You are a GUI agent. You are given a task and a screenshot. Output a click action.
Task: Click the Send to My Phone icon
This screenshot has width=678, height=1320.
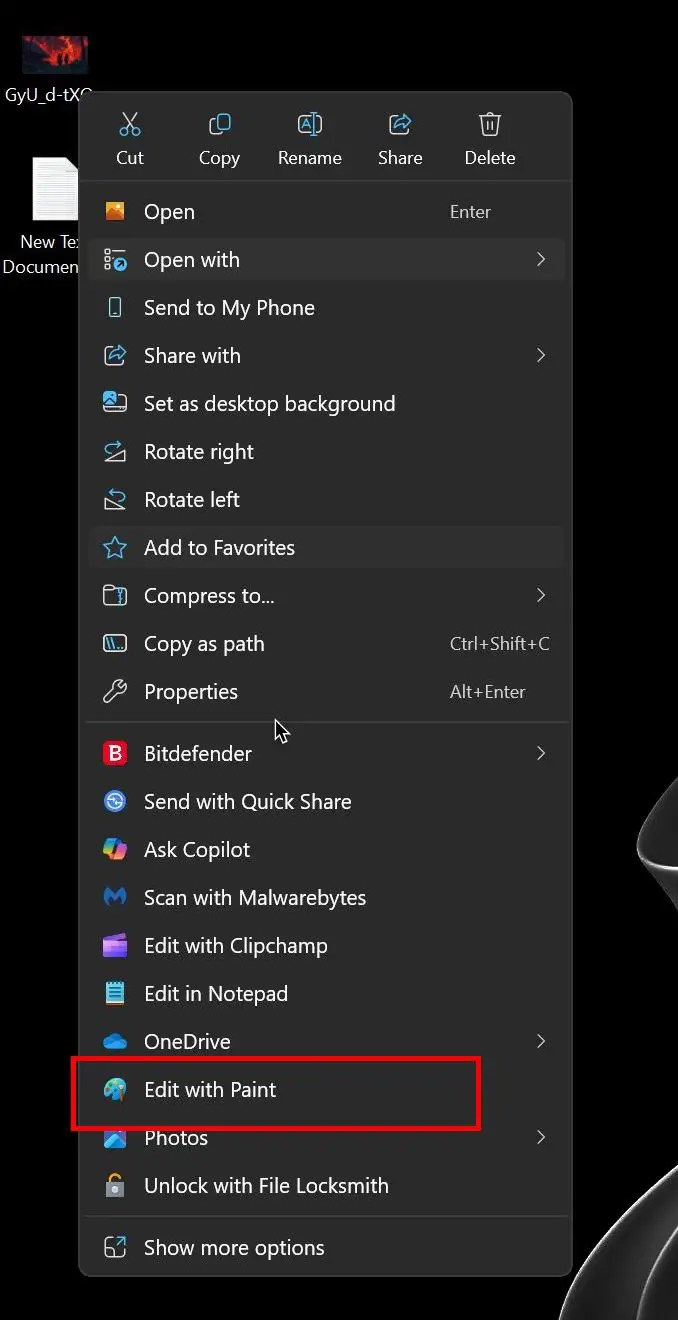[x=115, y=308]
